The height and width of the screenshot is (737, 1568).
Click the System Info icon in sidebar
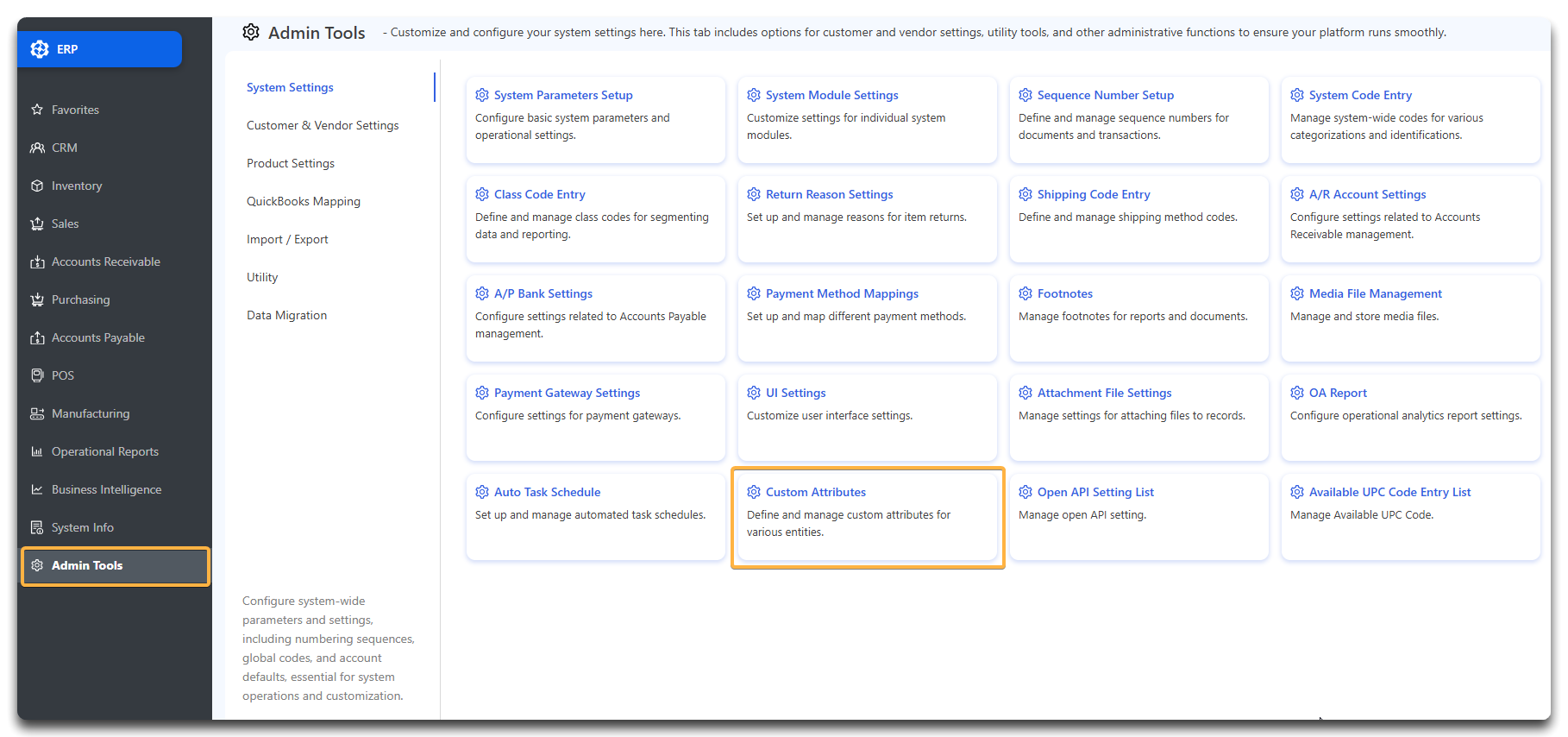(37, 527)
